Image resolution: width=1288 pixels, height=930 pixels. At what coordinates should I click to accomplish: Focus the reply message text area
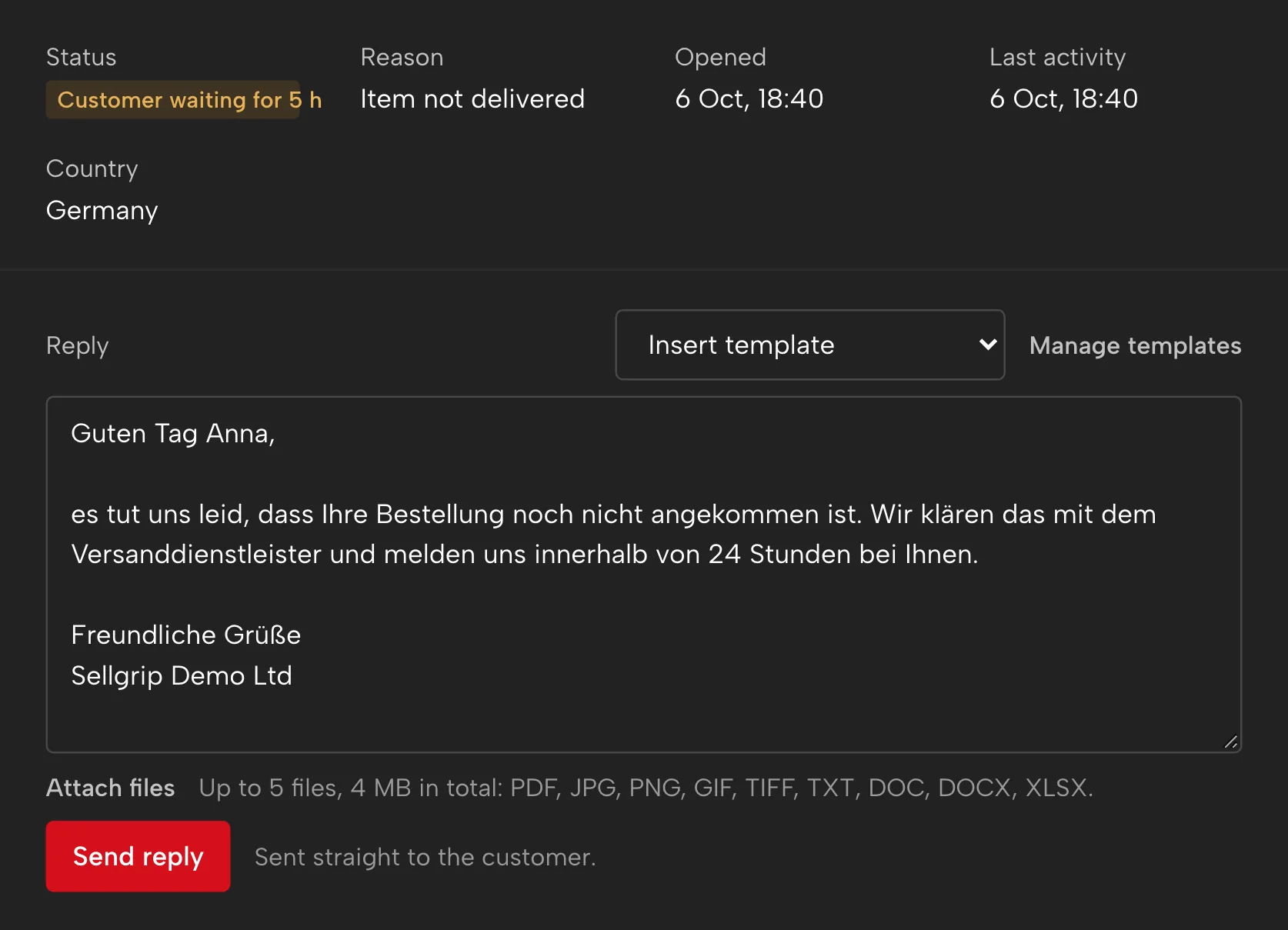(x=644, y=575)
